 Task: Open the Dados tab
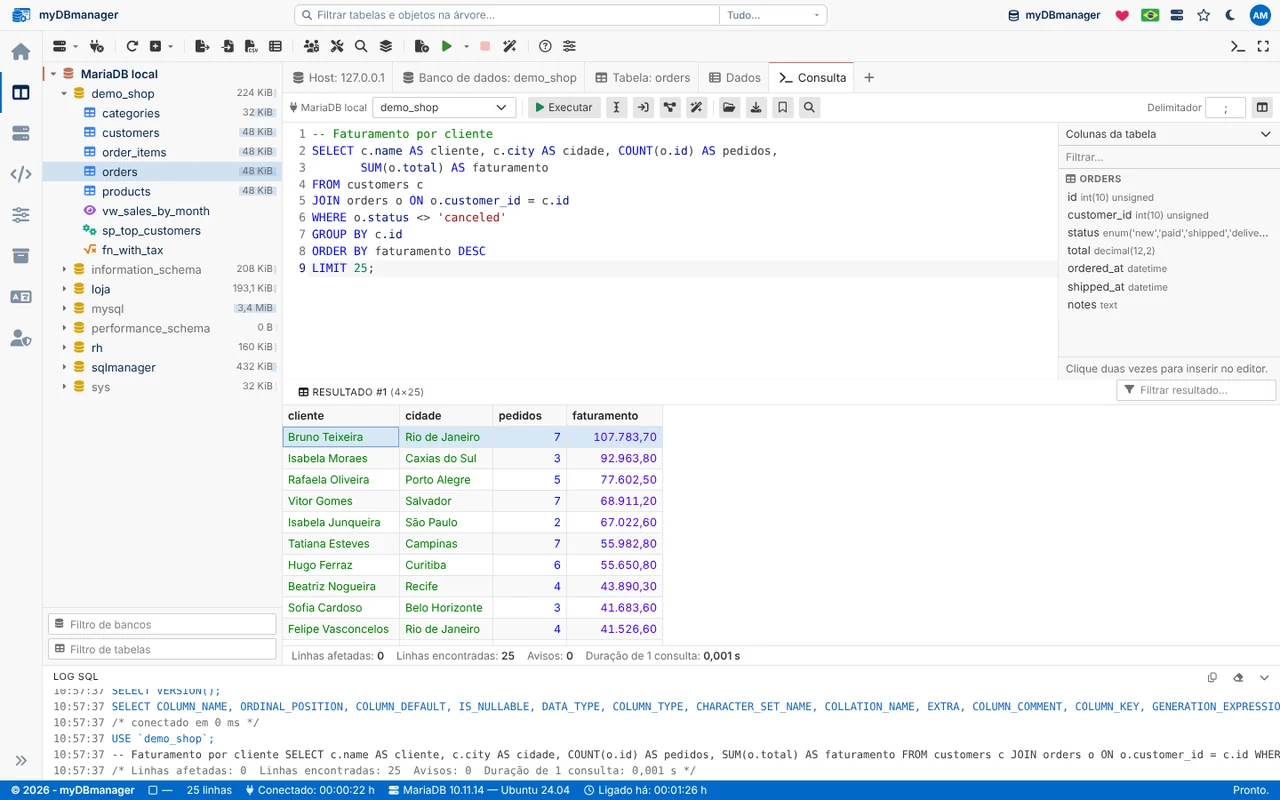coord(735,77)
